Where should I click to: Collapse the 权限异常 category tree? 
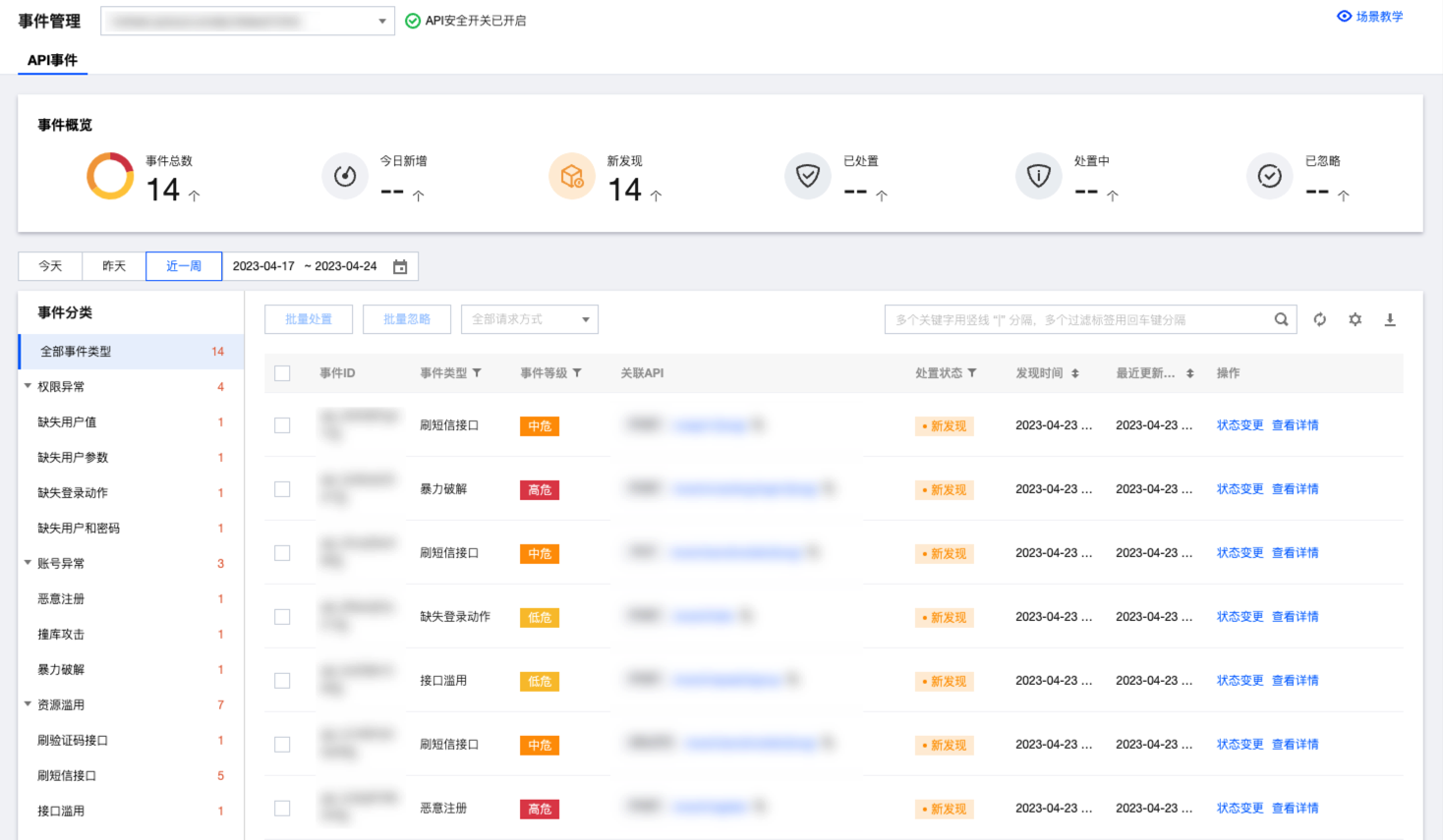coord(28,386)
